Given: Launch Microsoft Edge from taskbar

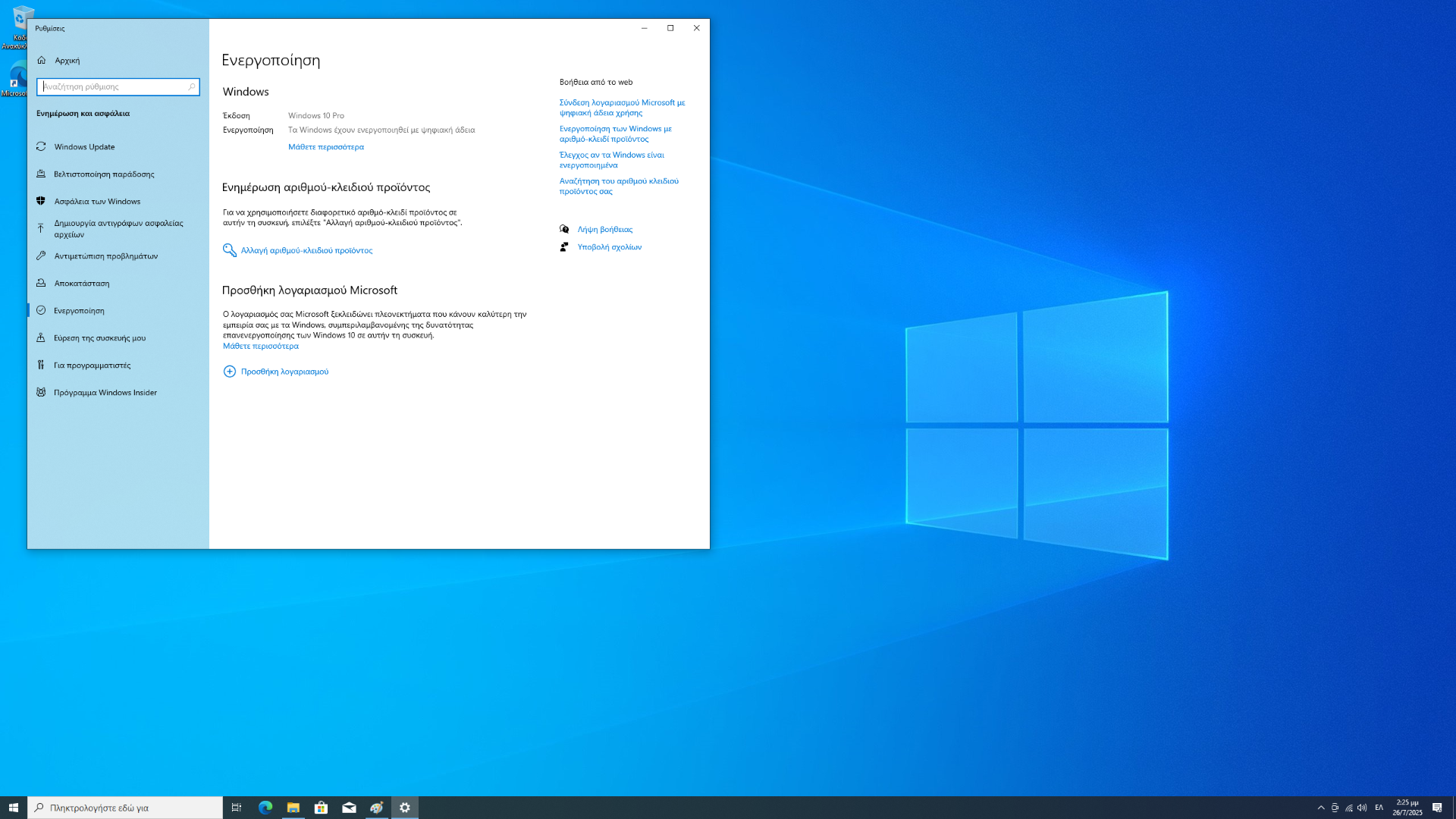Looking at the screenshot, I should pyautogui.click(x=265, y=808).
